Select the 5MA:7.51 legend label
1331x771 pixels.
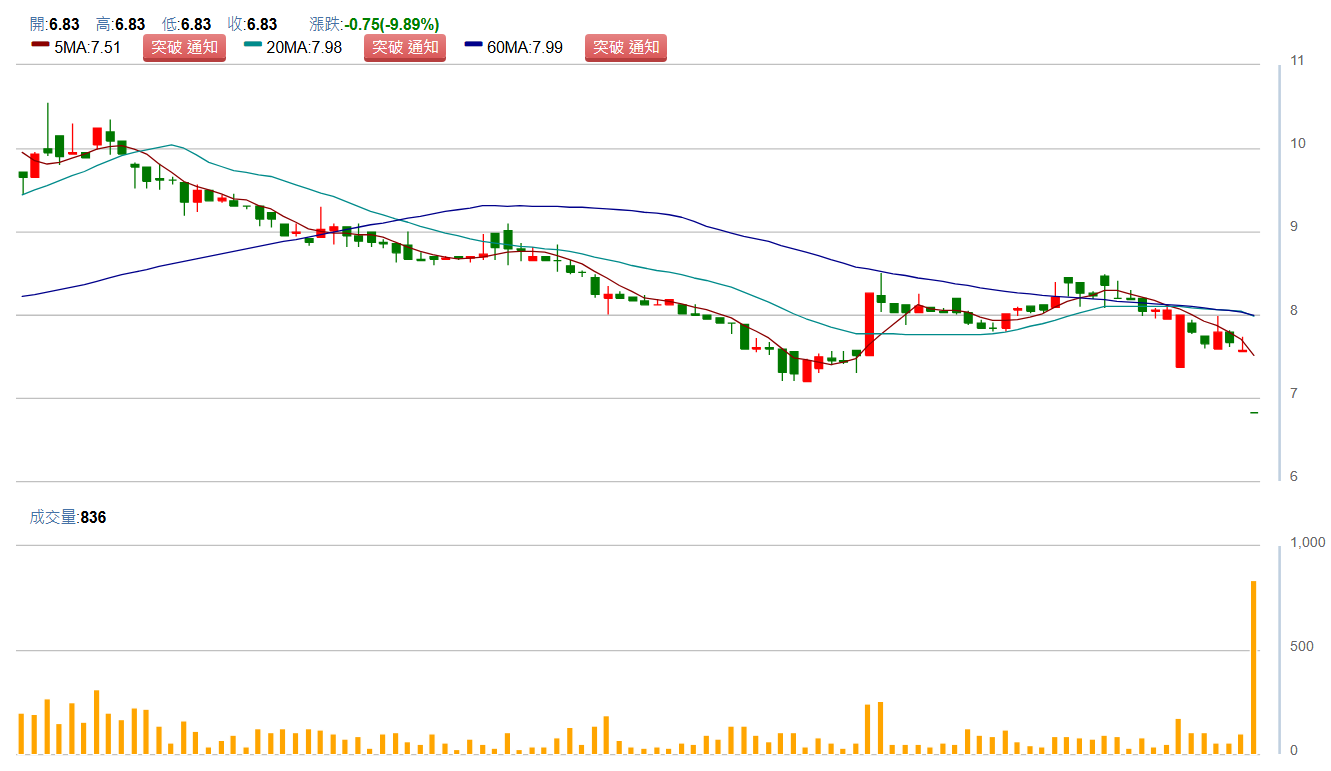pos(87,47)
